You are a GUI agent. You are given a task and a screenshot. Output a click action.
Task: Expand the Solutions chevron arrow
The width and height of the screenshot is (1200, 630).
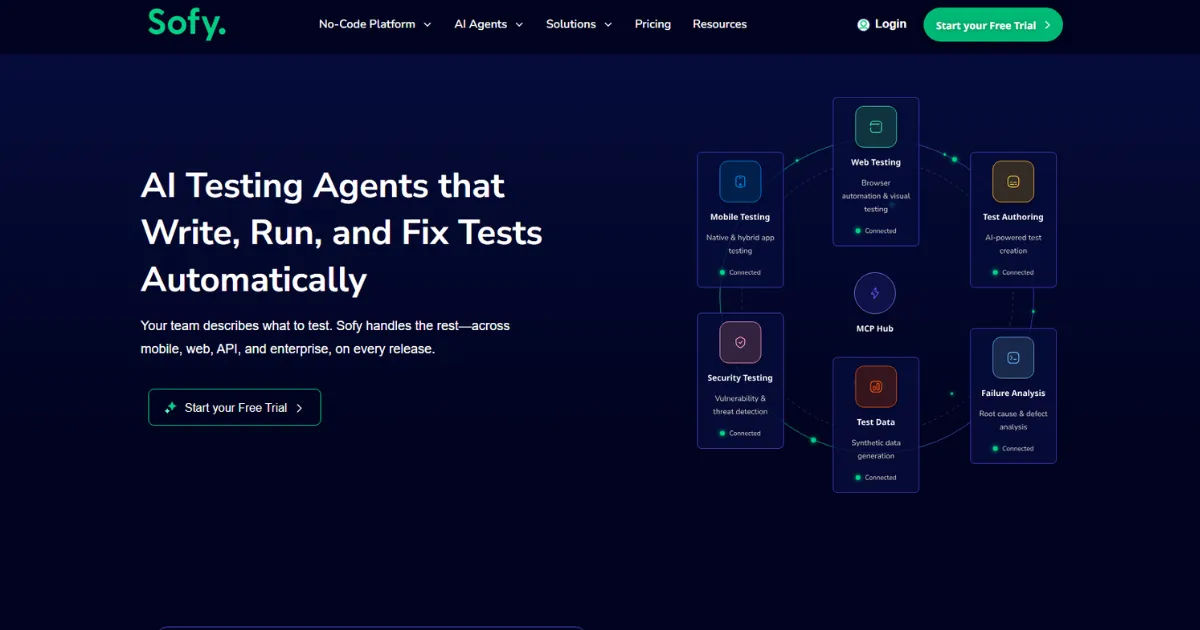pos(608,24)
